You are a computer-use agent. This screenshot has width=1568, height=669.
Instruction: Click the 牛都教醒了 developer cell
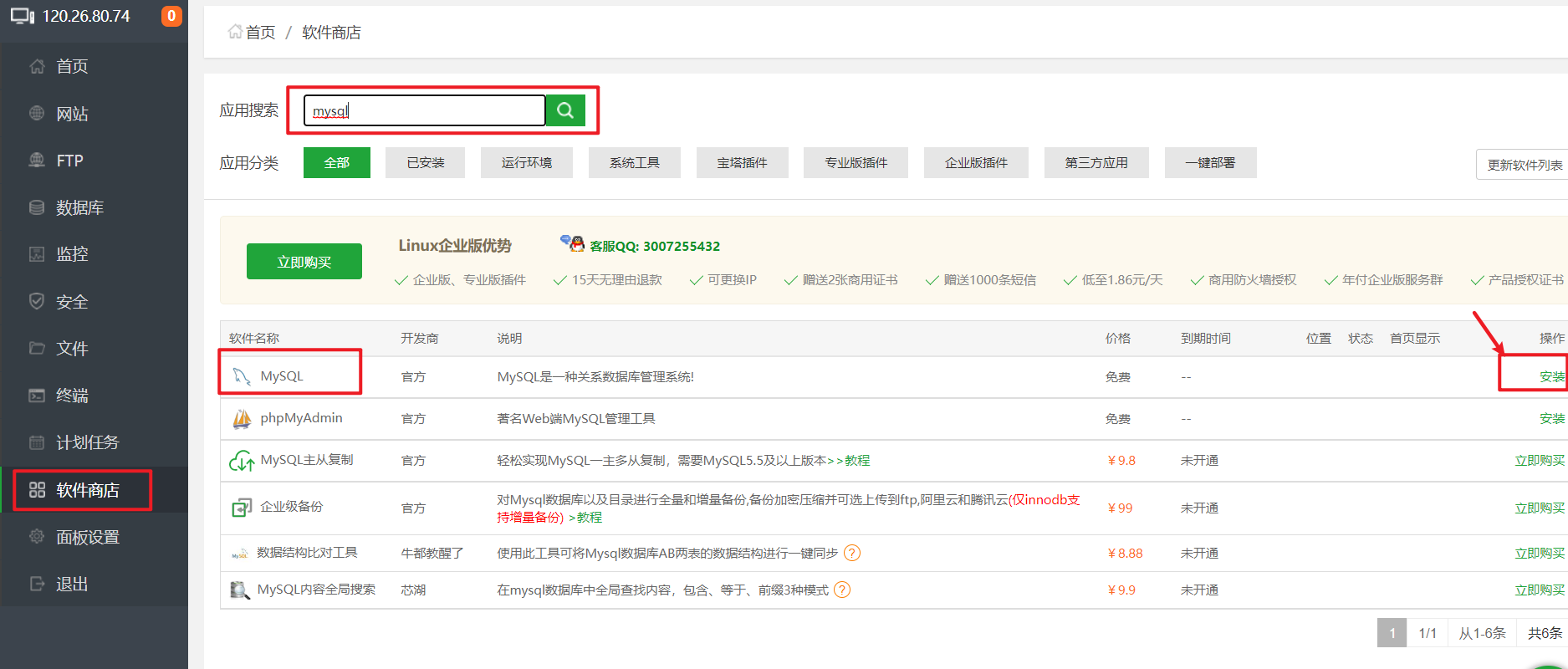coord(432,554)
